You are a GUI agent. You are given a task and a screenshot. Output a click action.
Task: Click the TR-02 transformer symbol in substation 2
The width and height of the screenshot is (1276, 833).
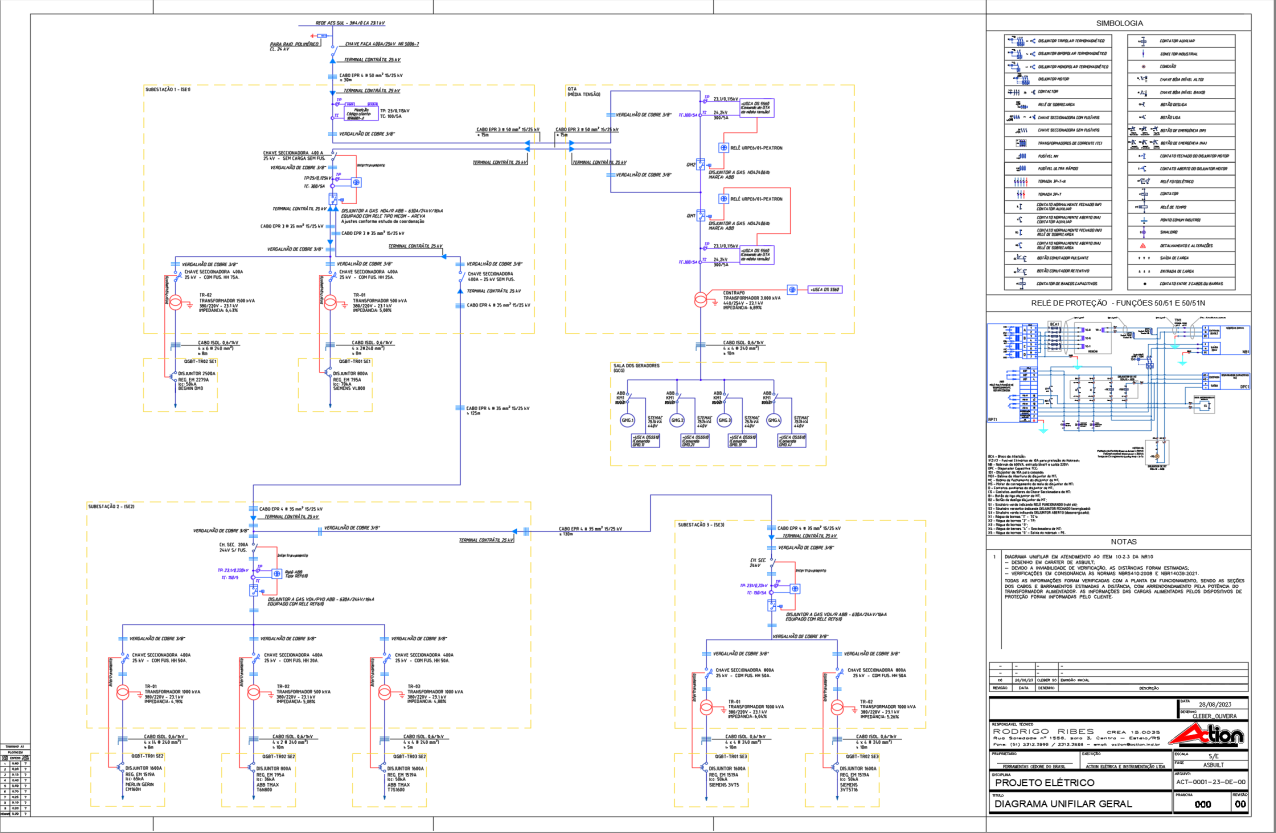click(254, 693)
